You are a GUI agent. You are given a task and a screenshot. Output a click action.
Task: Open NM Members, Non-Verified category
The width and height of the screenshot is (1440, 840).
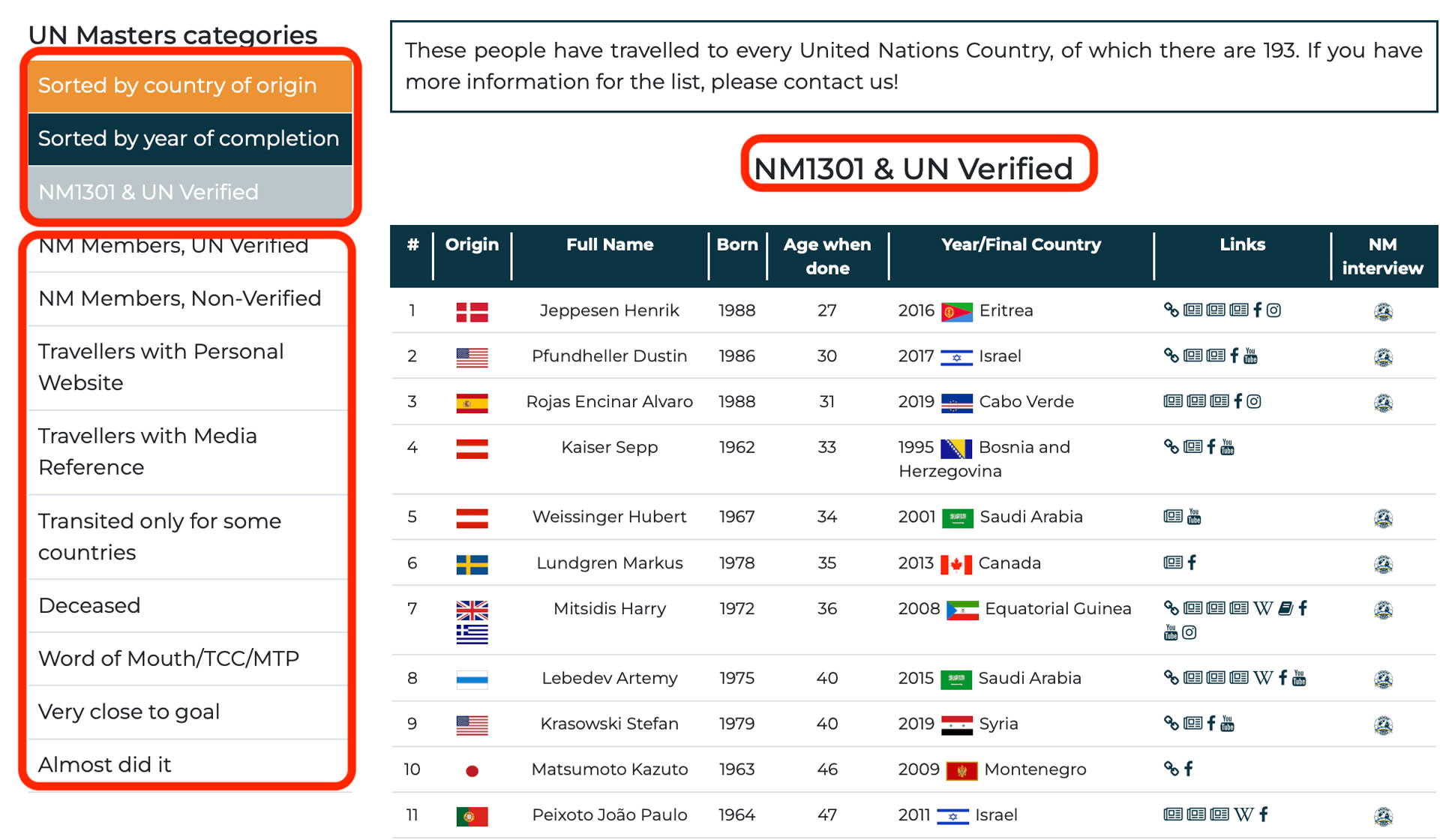(x=180, y=298)
